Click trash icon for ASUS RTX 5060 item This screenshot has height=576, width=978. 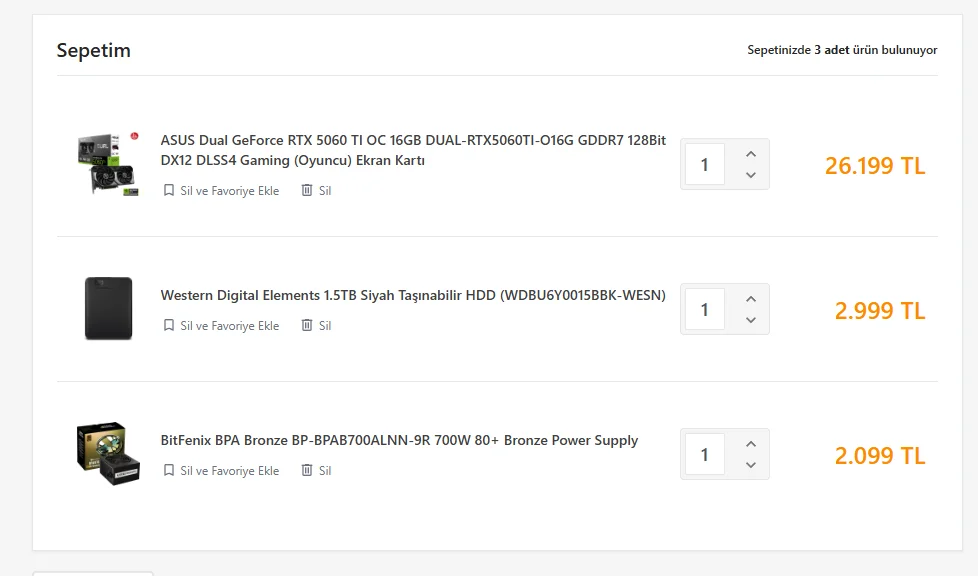pyautogui.click(x=307, y=190)
